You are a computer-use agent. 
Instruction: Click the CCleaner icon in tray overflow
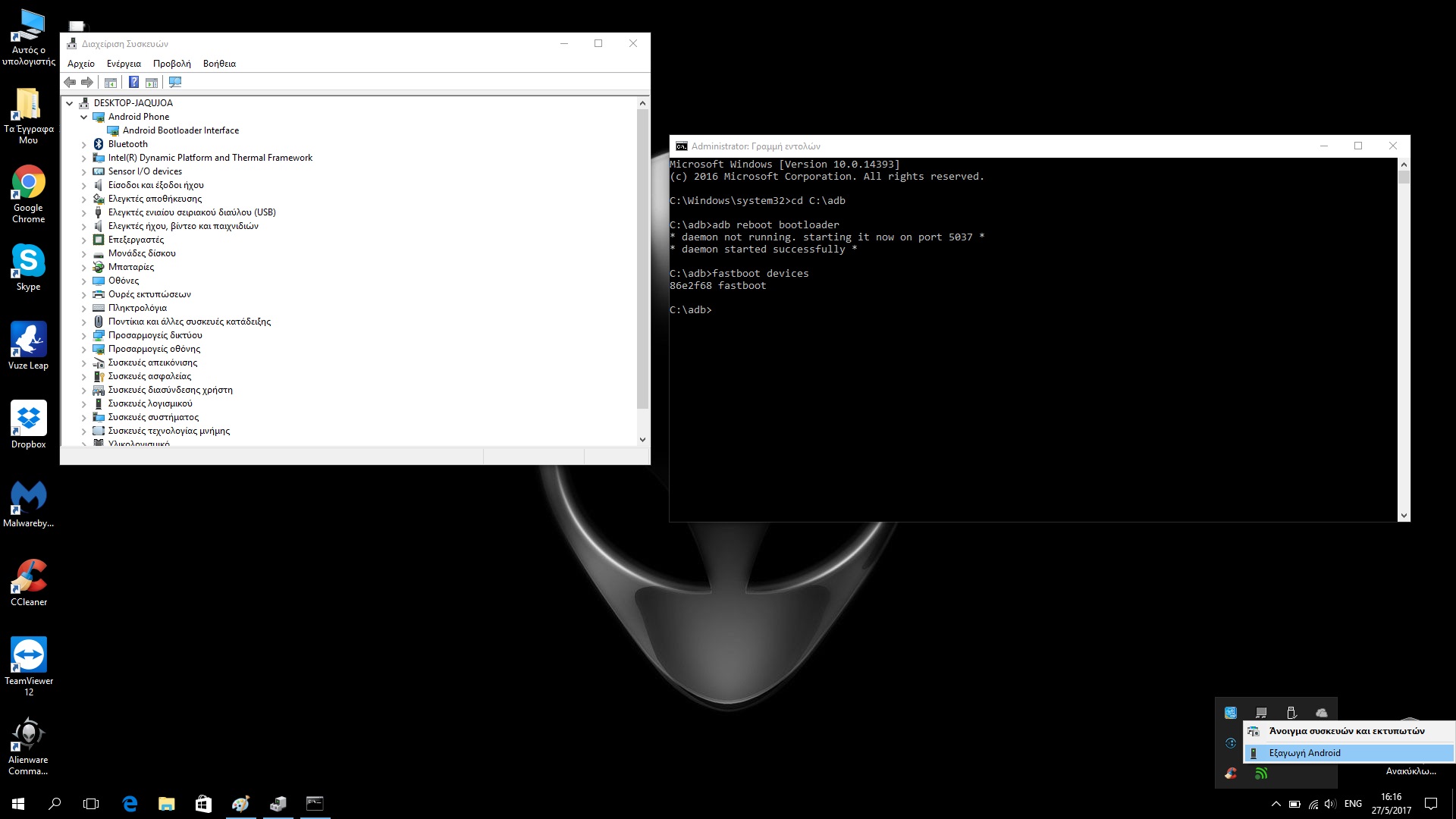point(1231,773)
